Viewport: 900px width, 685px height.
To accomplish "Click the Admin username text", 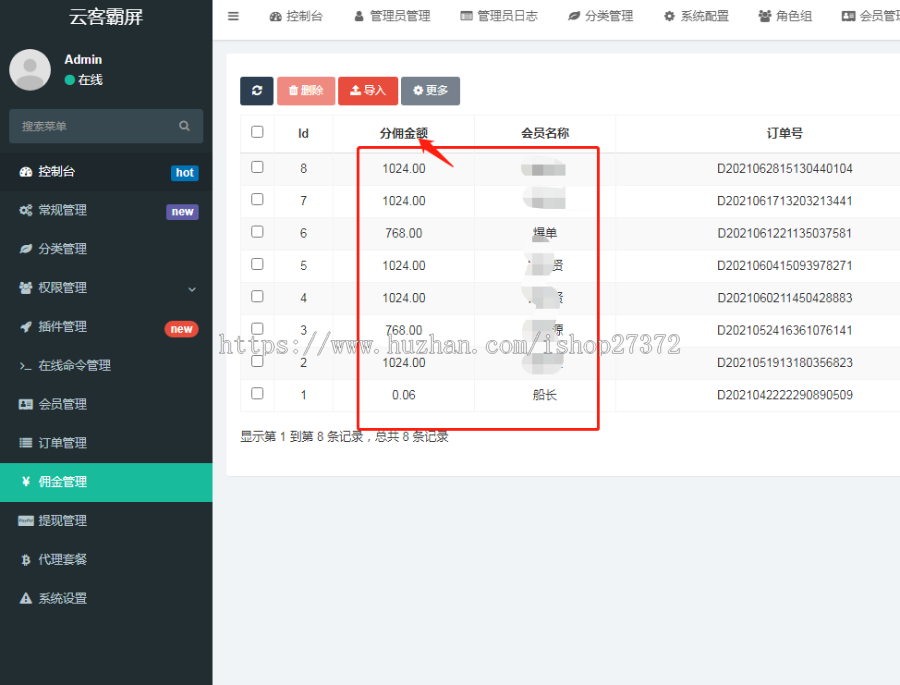I will (83, 60).
